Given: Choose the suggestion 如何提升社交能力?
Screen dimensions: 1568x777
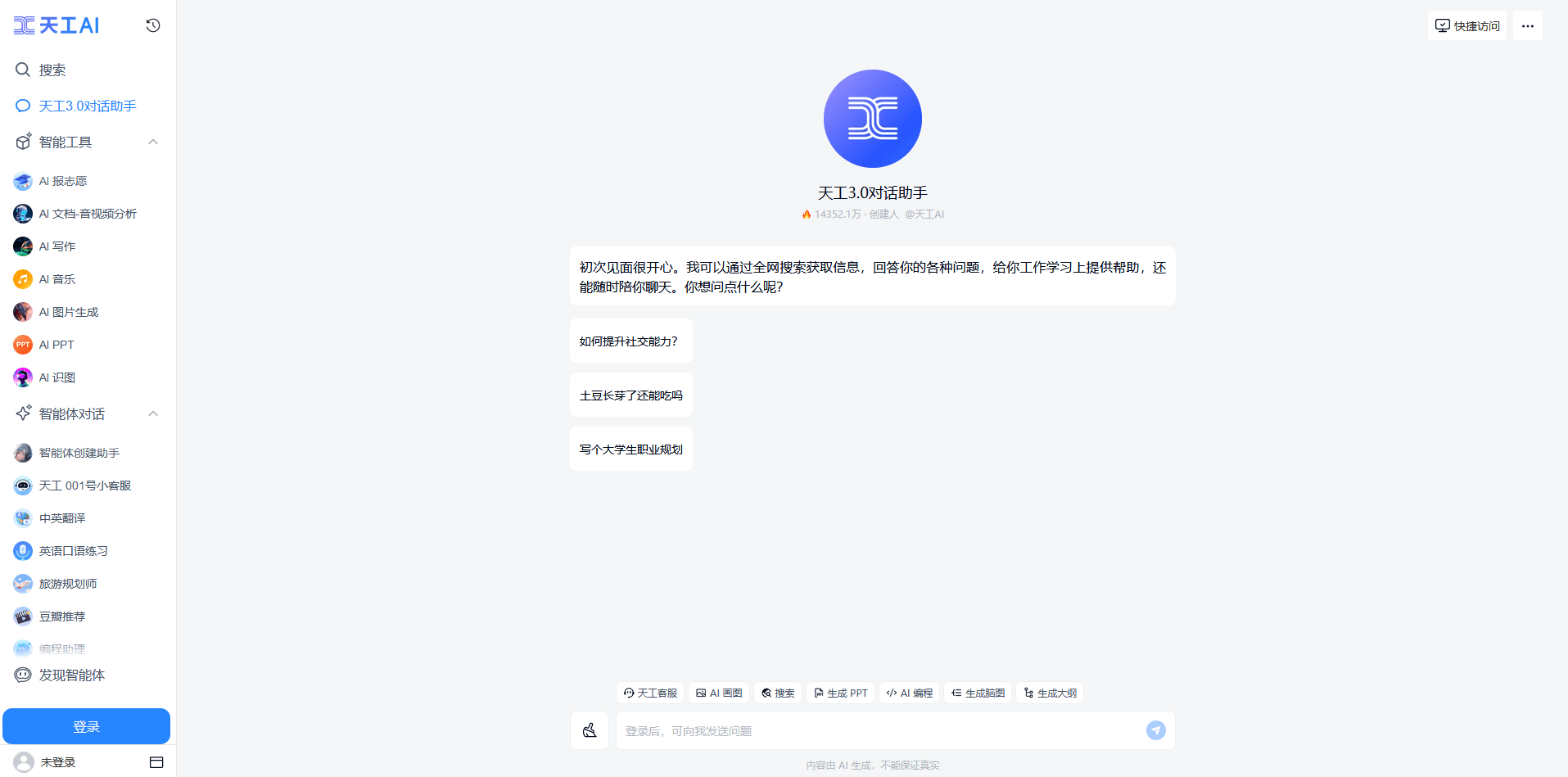Looking at the screenshot, I should [x=630, y=341].
